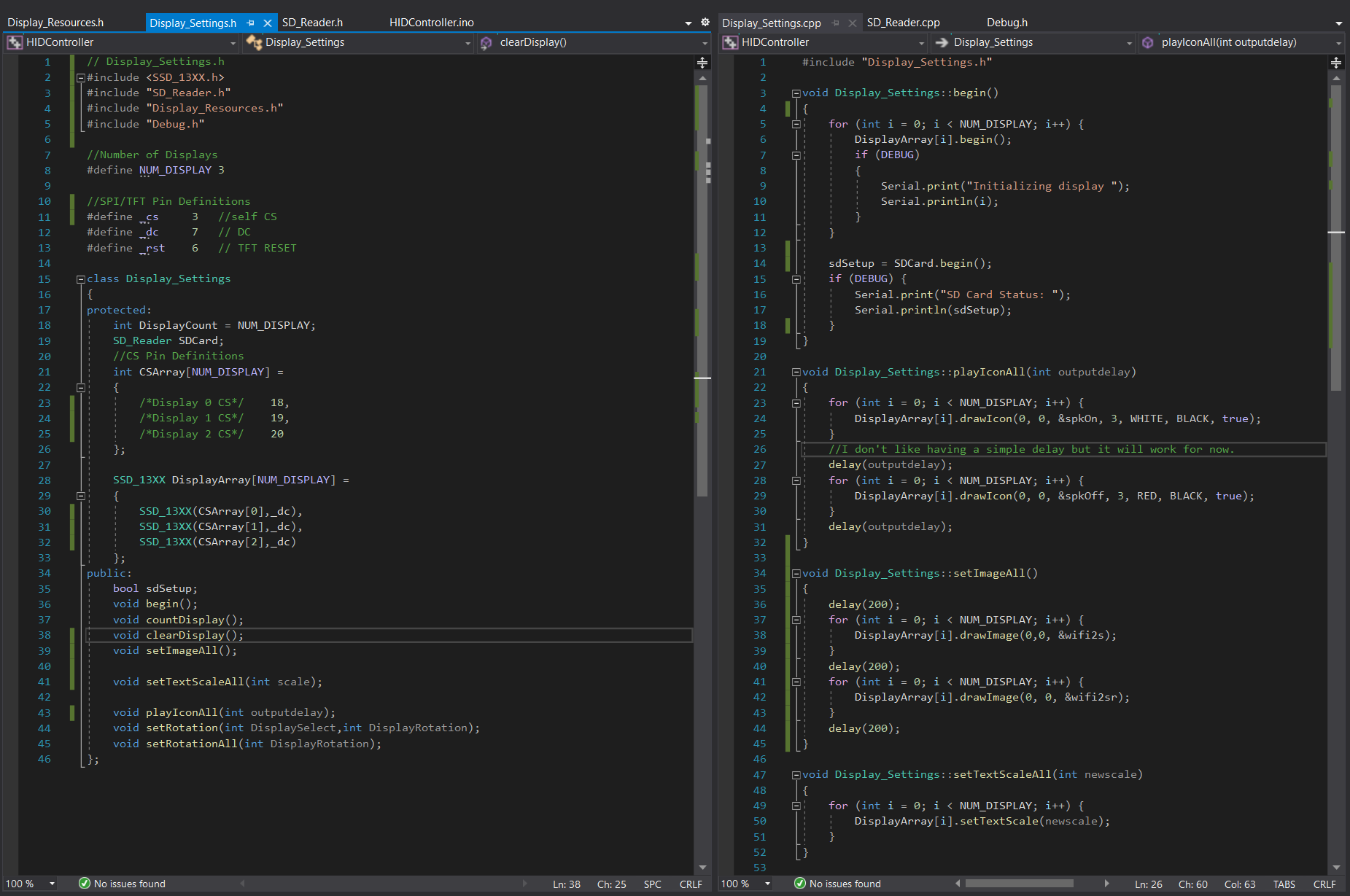This screenshot has width=1350, height=896.
Task: Click the NUM_DISPLAY define on line 8
Action: pos(175,170)
